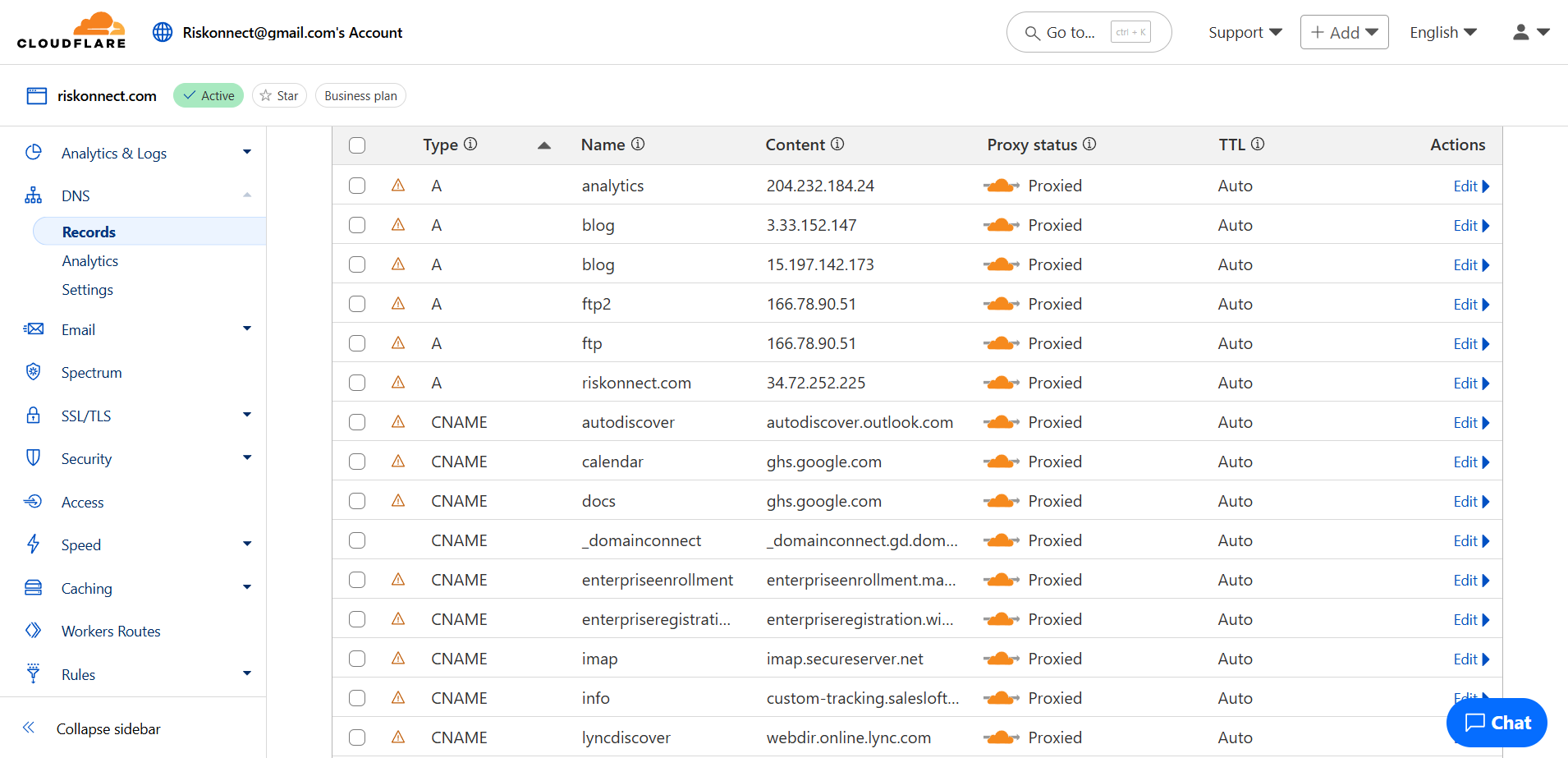Open the Support dropdown menu

(1245, 32)
